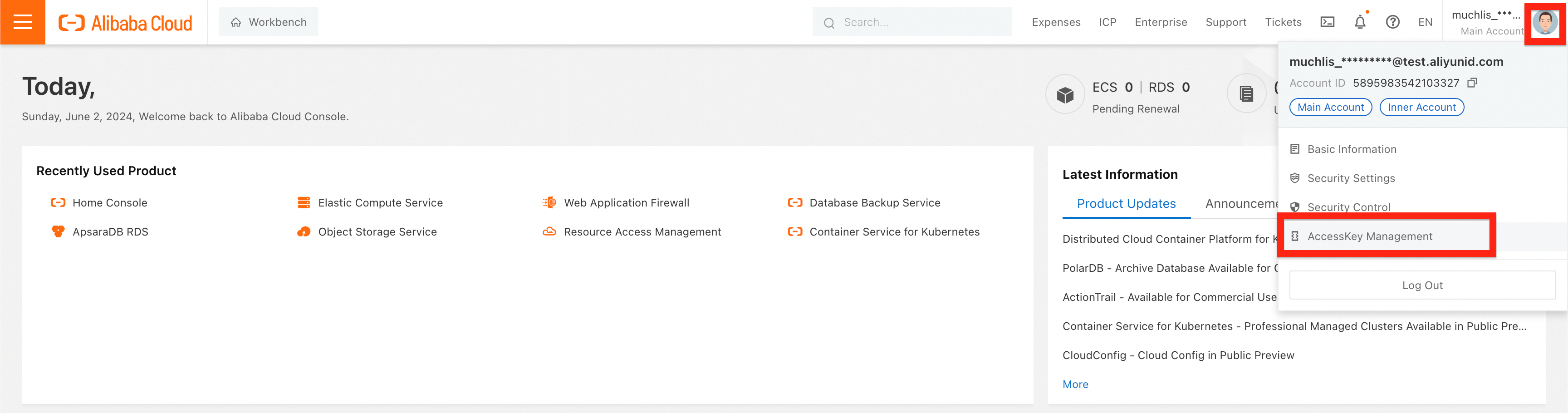The width and height of the screenshot is (1568, 413).
Task: Open Home Console from recent products
Action: (109, 203)
